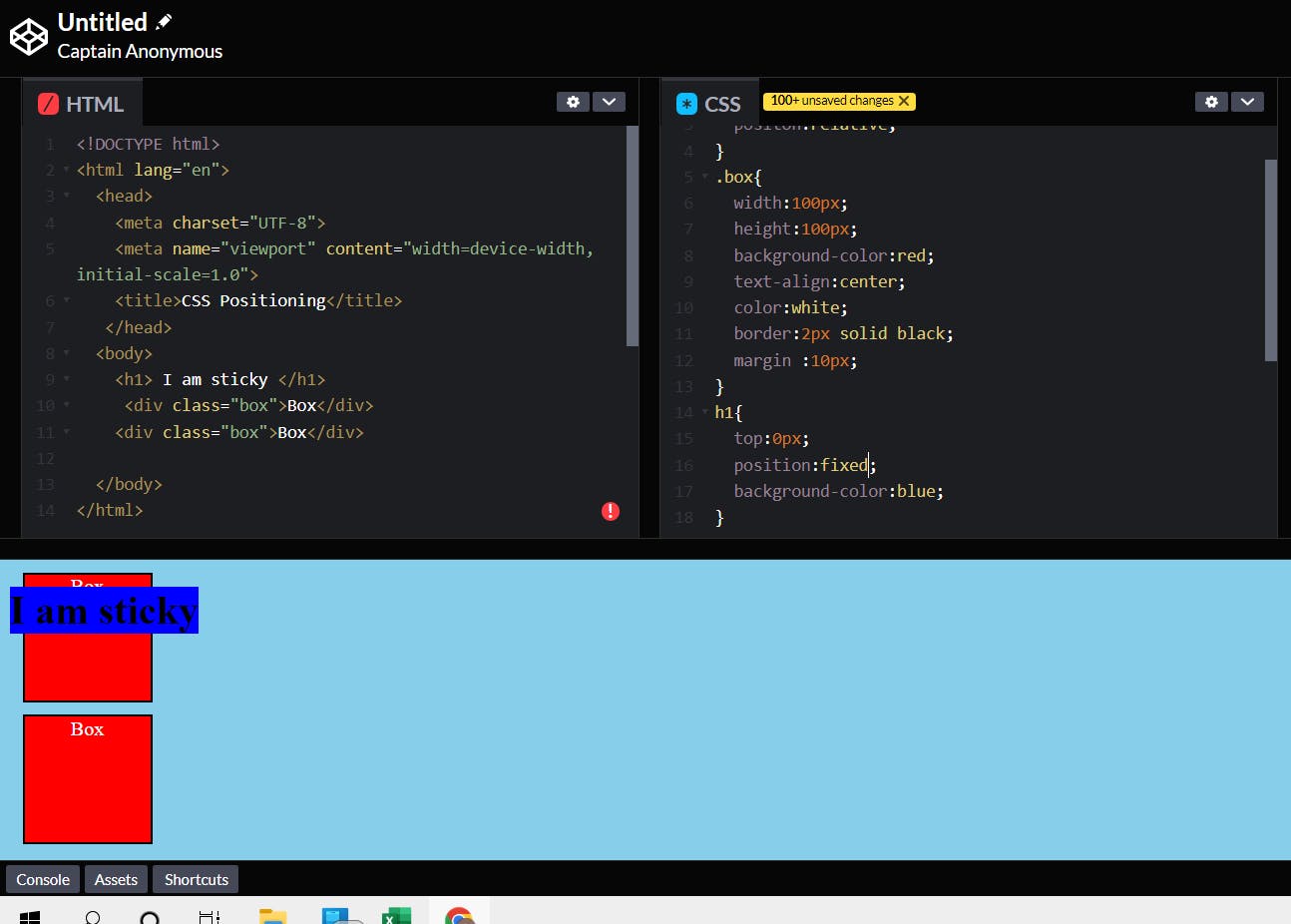Collapse h1 fold arrow on line 9

(x=67, y=379)
